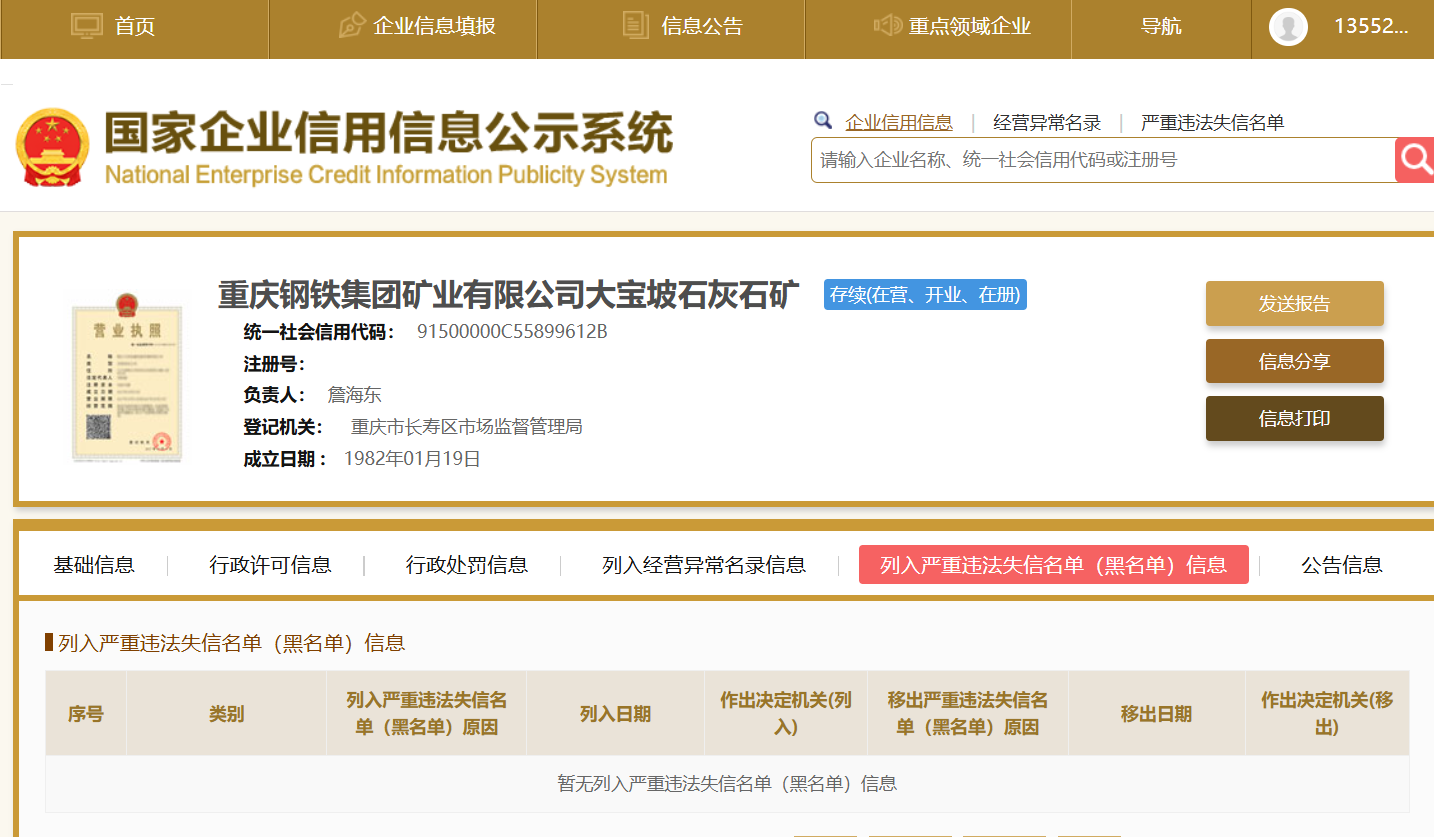Open 重点领域企业 in top navigation
The width and height of the screenshot is (1434, 837).
969,26
